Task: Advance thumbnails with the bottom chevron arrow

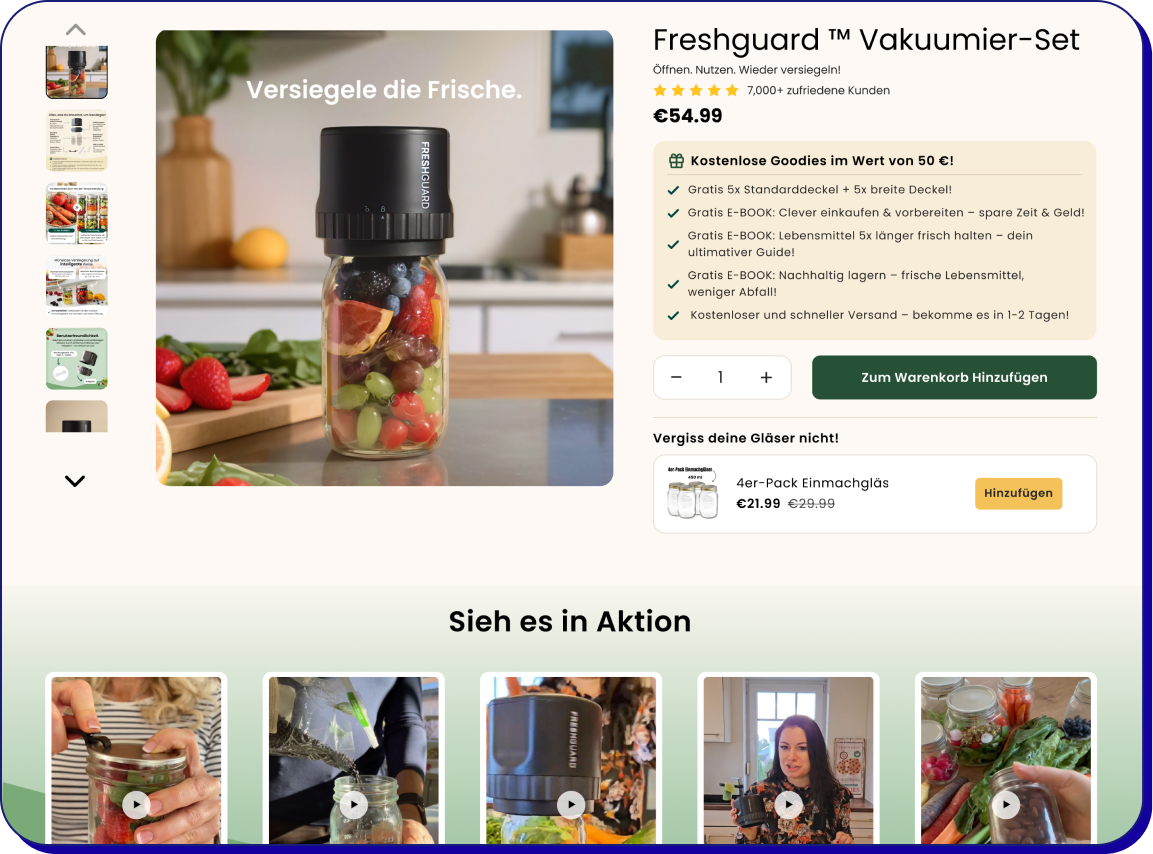Action: [x=75, y=481]
